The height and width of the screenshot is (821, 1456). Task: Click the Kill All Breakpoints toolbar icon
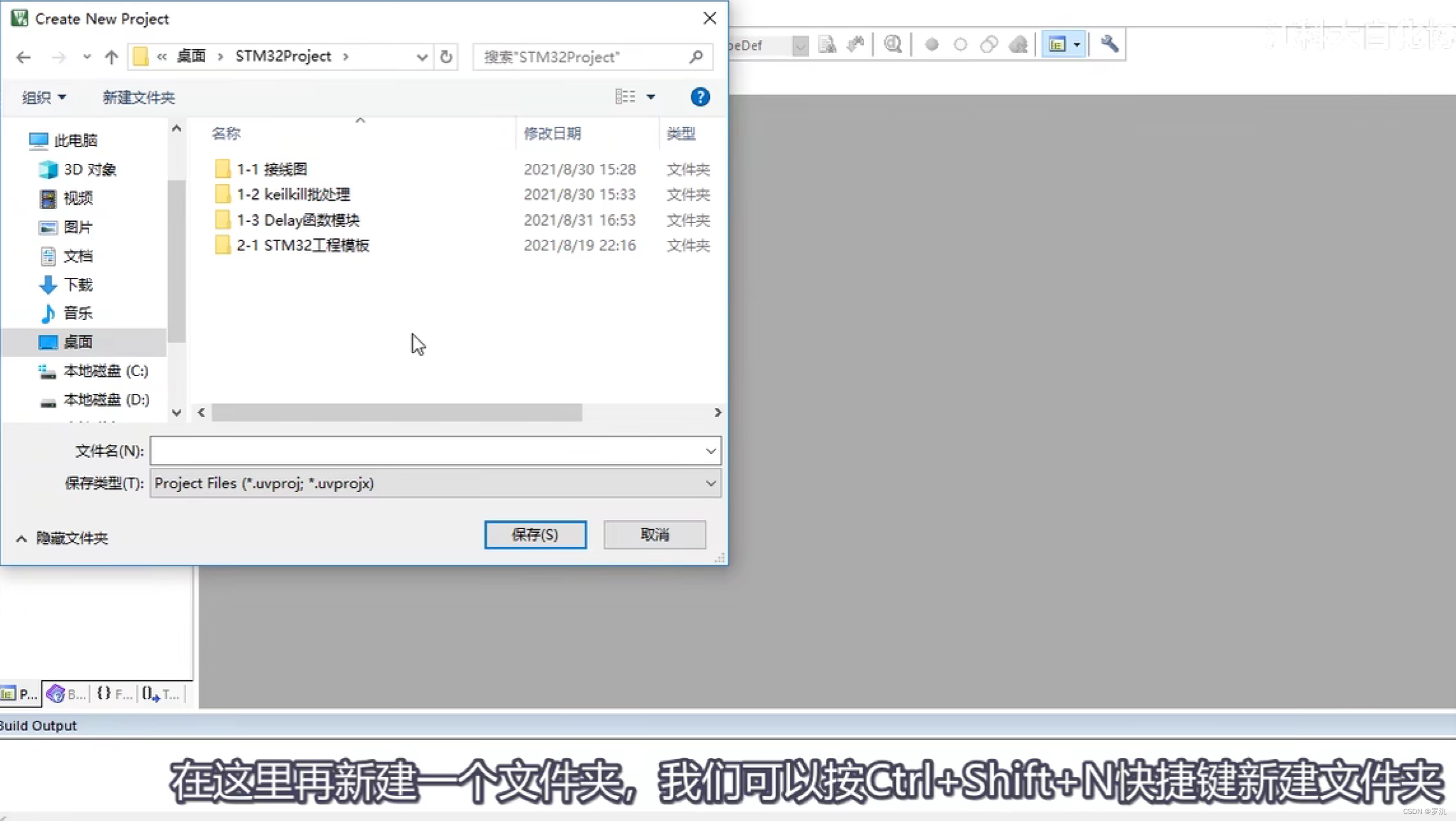pyautogui.click(x=1018, y=45)
